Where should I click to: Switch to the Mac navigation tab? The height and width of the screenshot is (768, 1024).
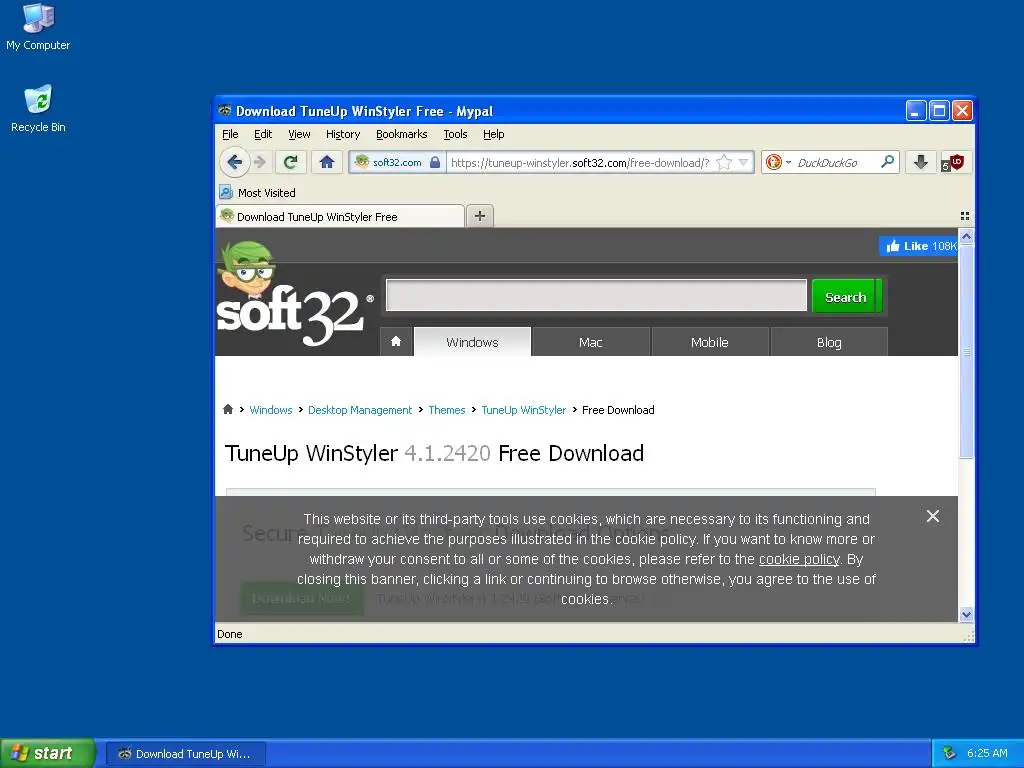pyautogui.click(x=591, y=342)
